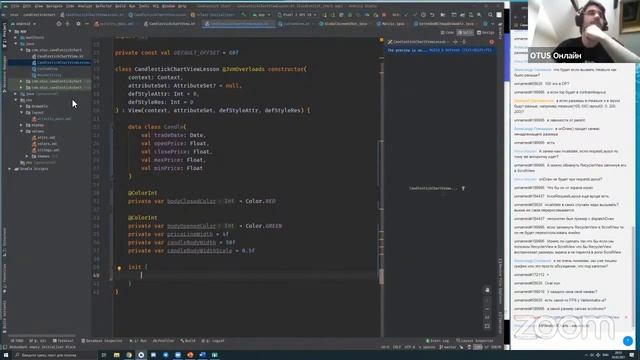Select colors.xml in the project tree
The image size is (640, 360).
click(45, 144)
